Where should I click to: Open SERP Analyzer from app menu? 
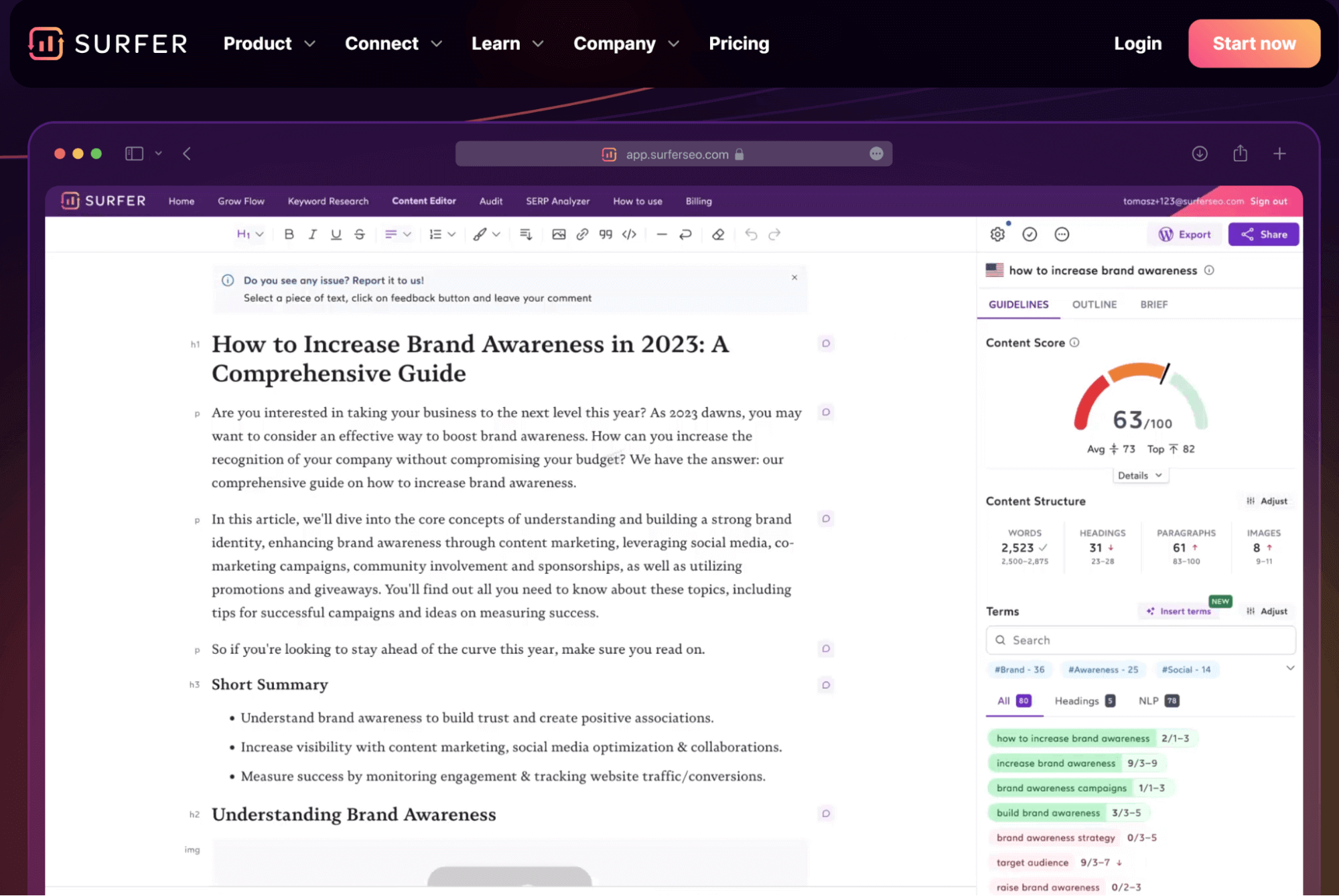tap(557, 202)
